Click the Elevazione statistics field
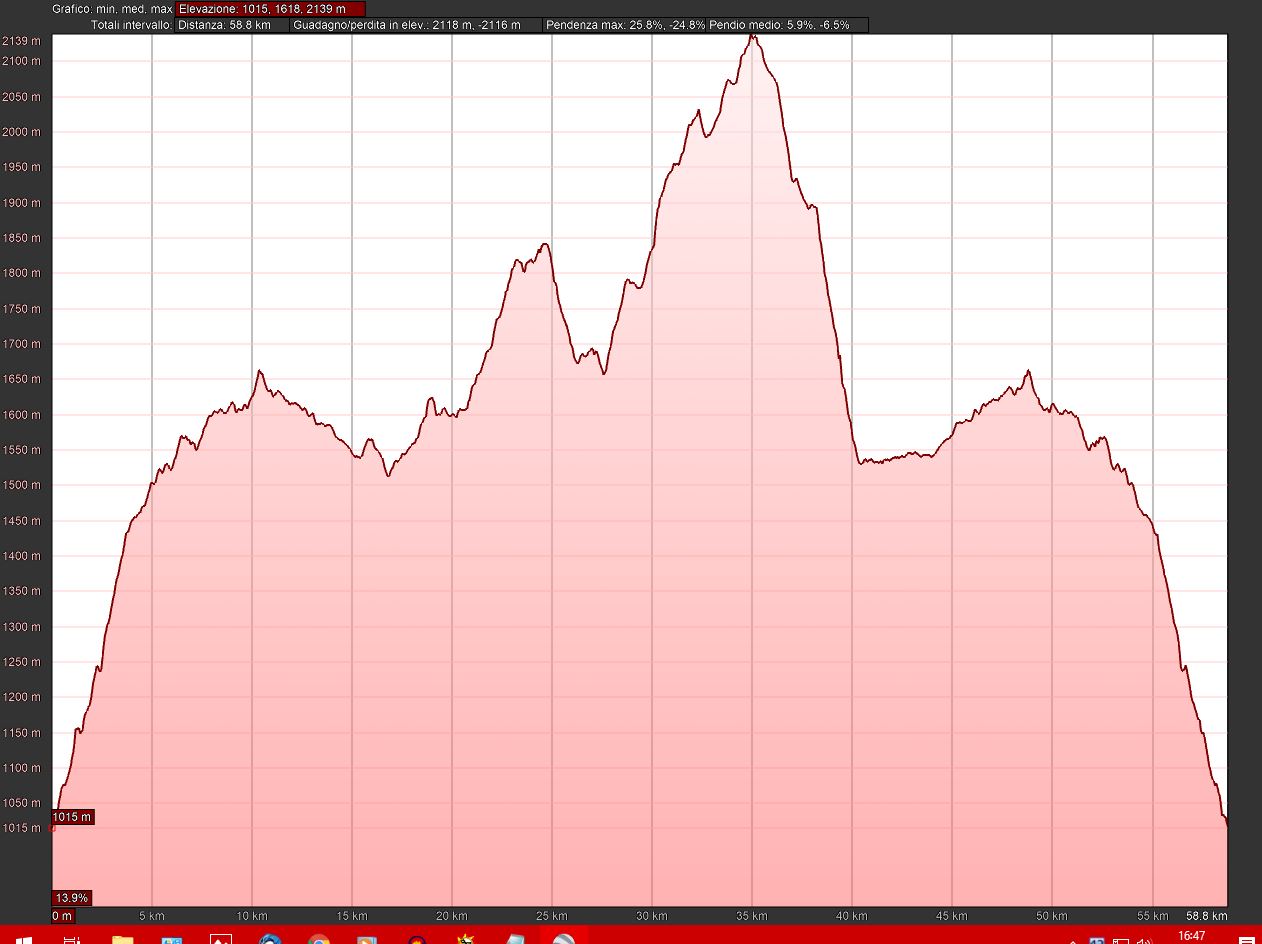The width and height of the screenshot is (1262, 944). click(x=270, y=9)
